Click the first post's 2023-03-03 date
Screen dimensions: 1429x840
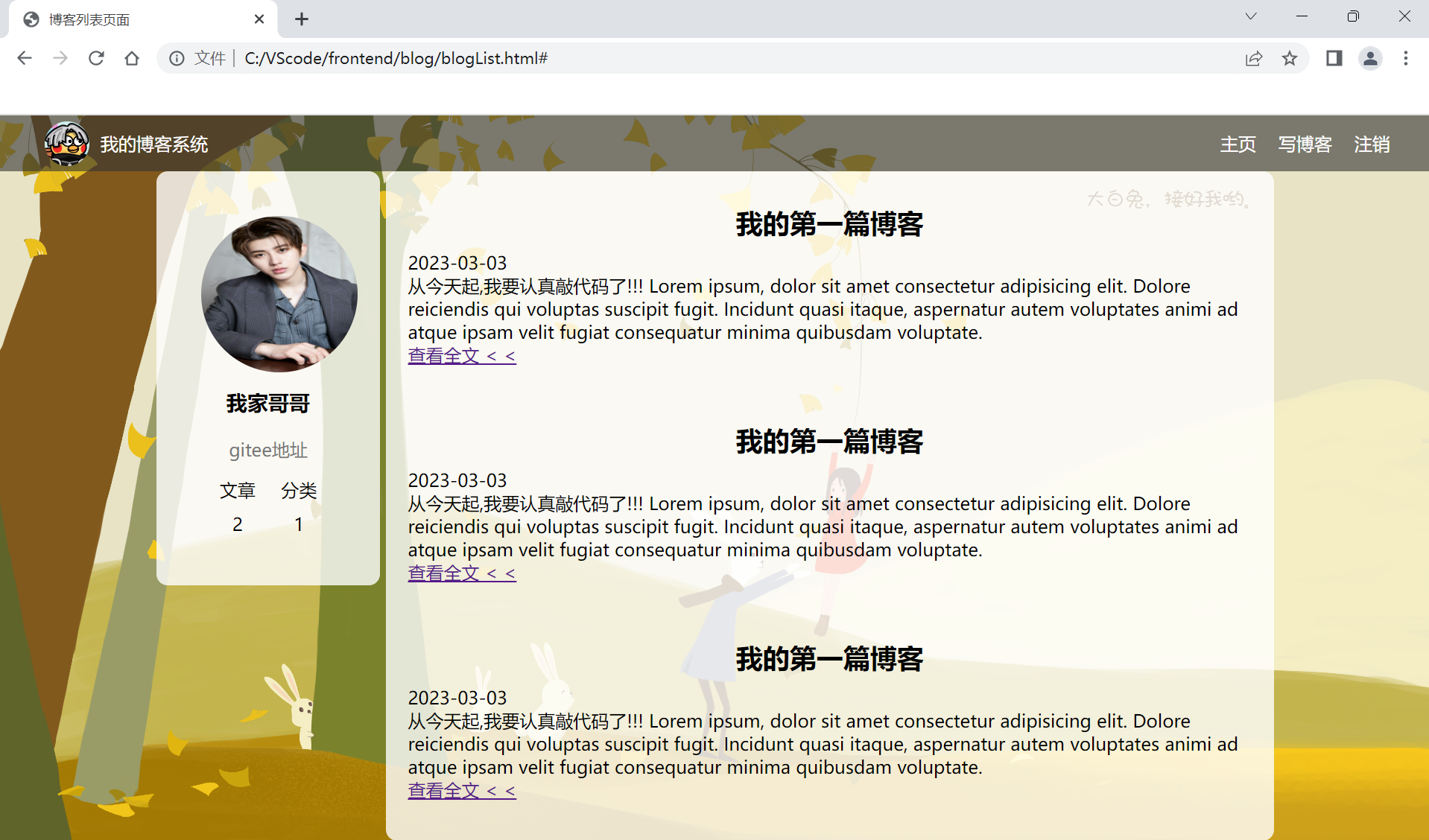click(457, 263)
